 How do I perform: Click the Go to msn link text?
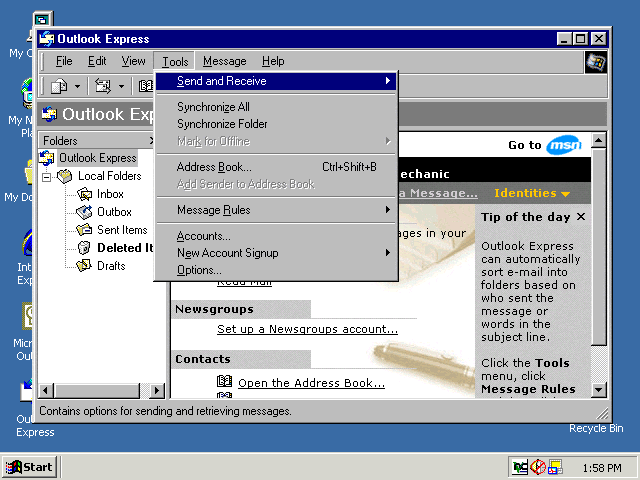pyautogui.click(x=525, y=145)
